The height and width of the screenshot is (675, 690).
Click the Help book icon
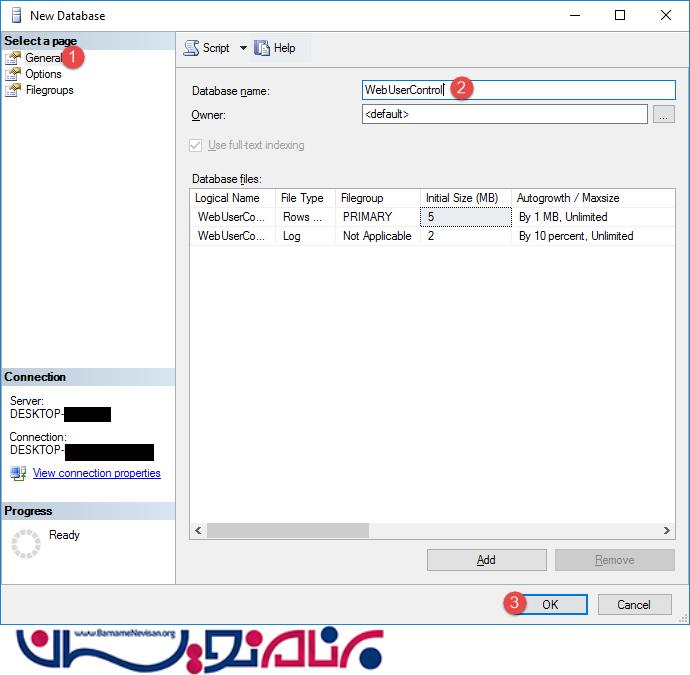(x=262, y=48)
